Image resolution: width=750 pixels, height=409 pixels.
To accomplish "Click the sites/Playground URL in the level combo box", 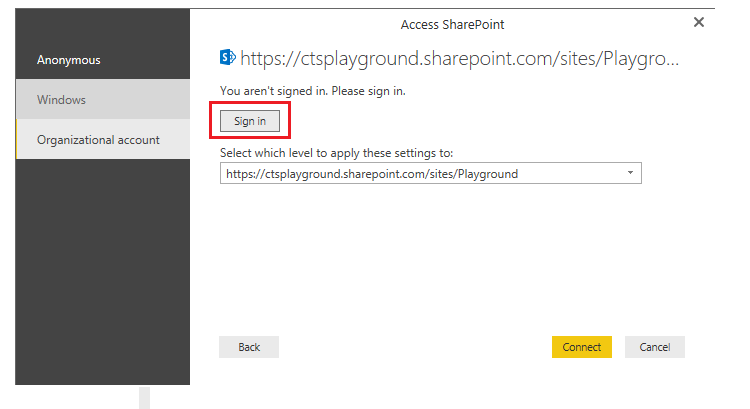I will tap(372, 174).
